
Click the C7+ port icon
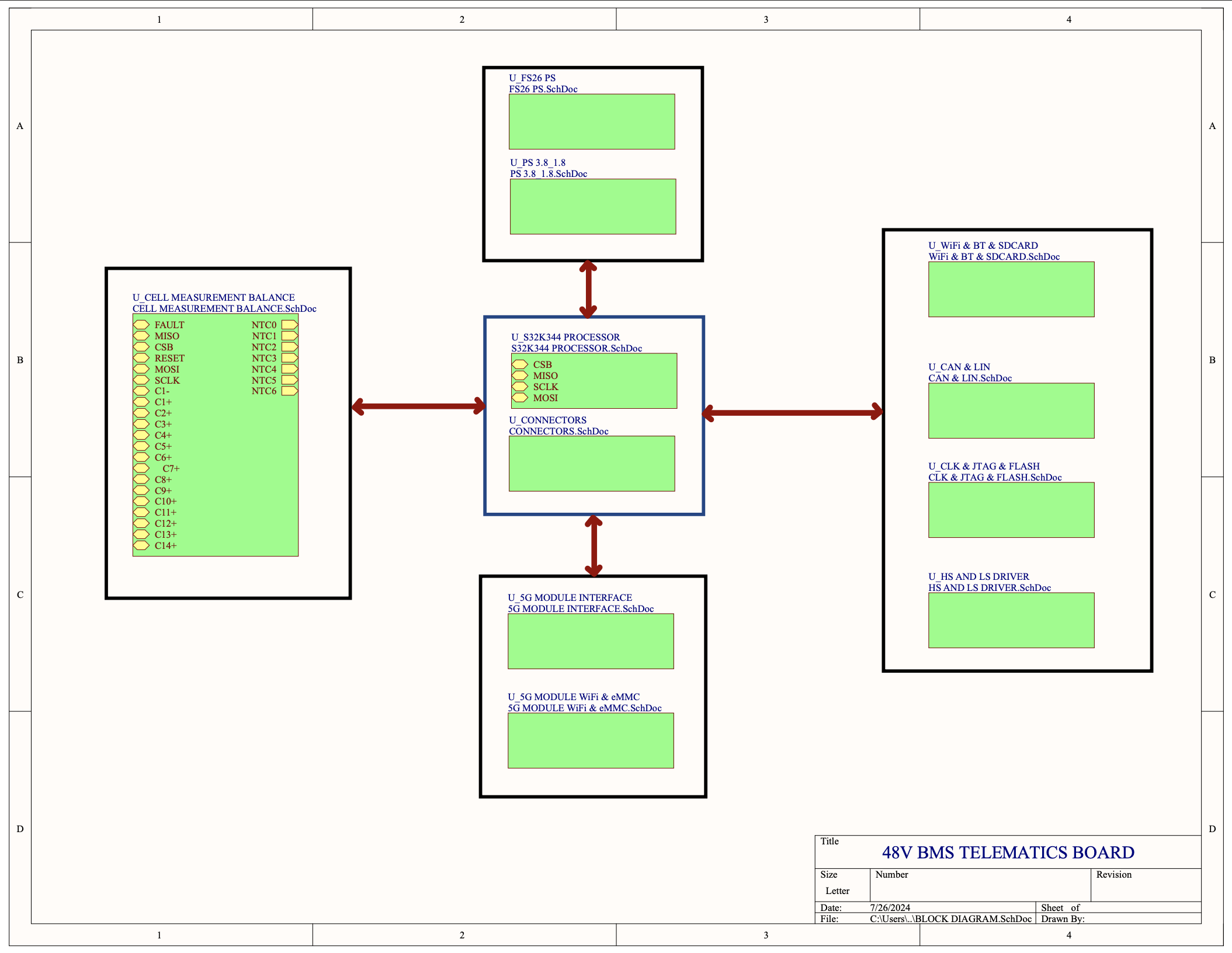click(141, 468)
